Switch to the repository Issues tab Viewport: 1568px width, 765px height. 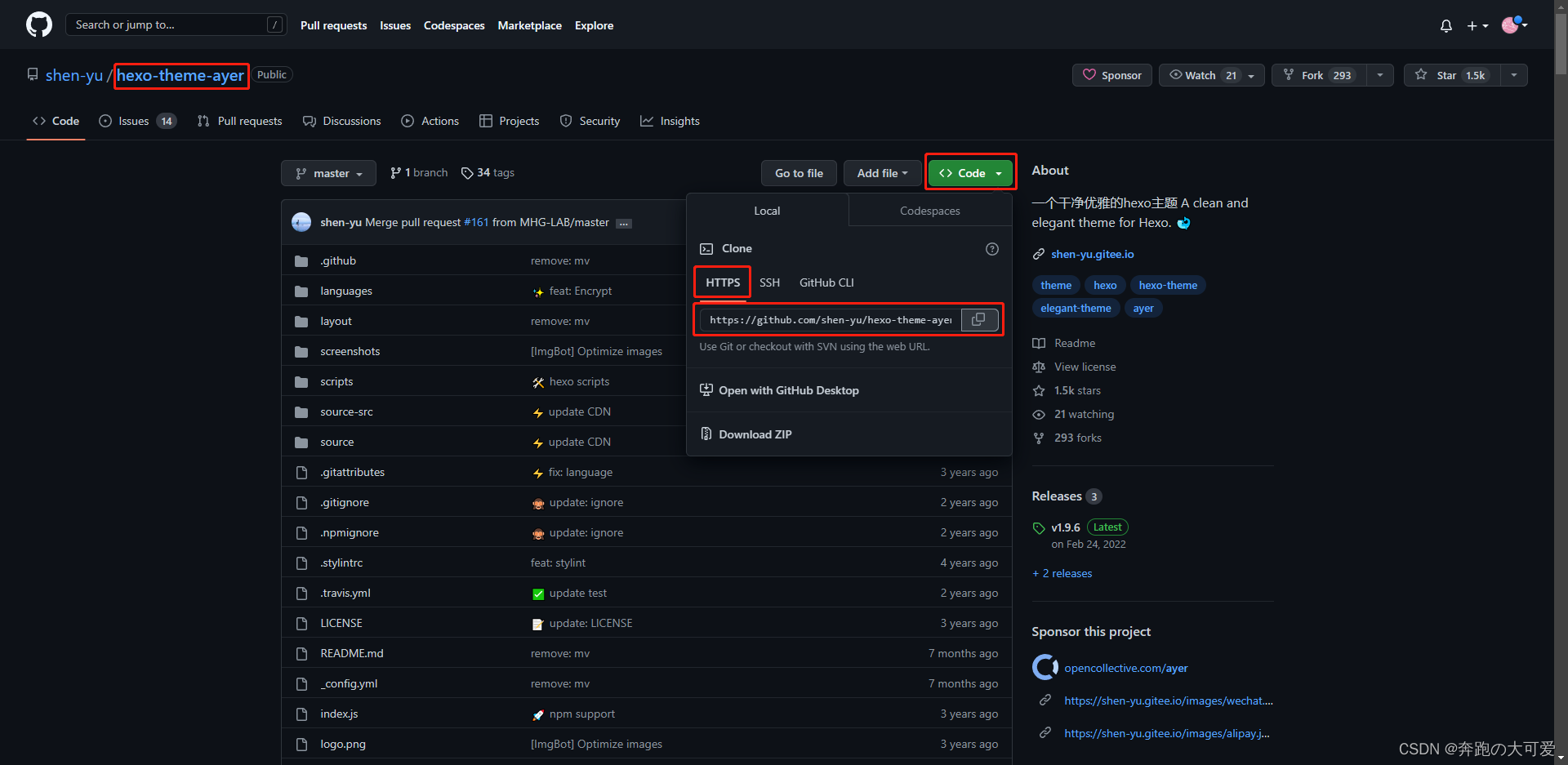tap(137, 121)
